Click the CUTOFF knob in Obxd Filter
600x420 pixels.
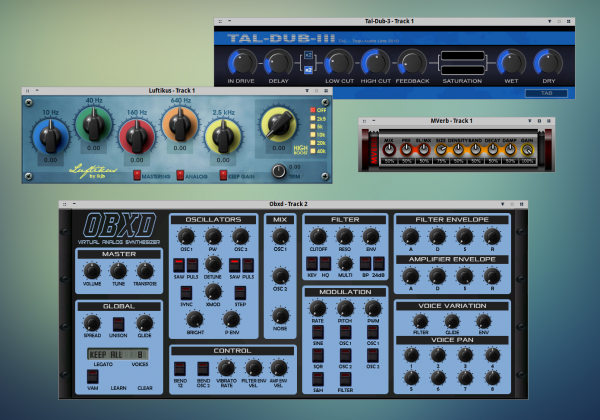pyautogui.click(x=318, y=236)
